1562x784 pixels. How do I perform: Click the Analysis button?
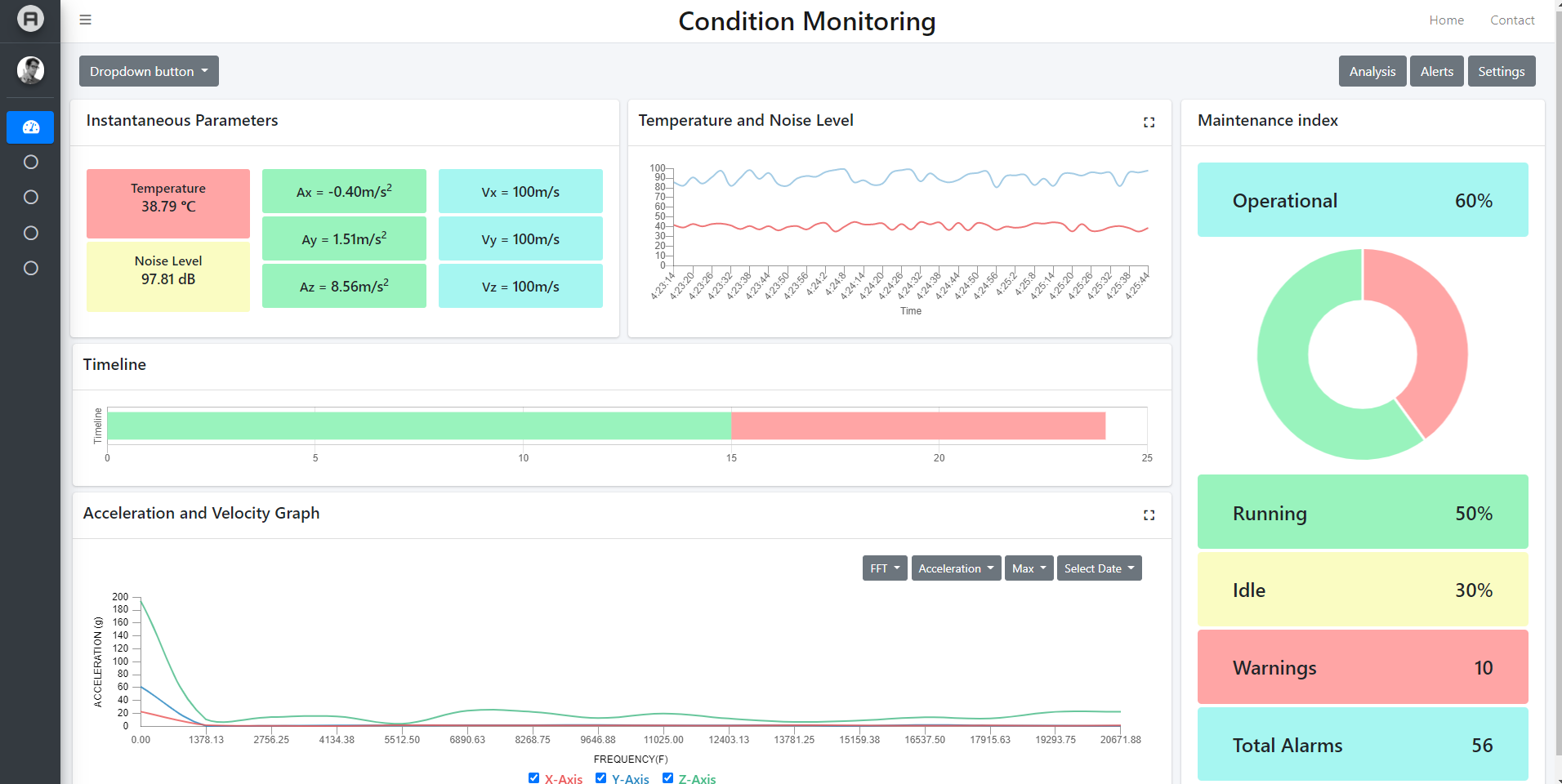tap(1372, 71)
